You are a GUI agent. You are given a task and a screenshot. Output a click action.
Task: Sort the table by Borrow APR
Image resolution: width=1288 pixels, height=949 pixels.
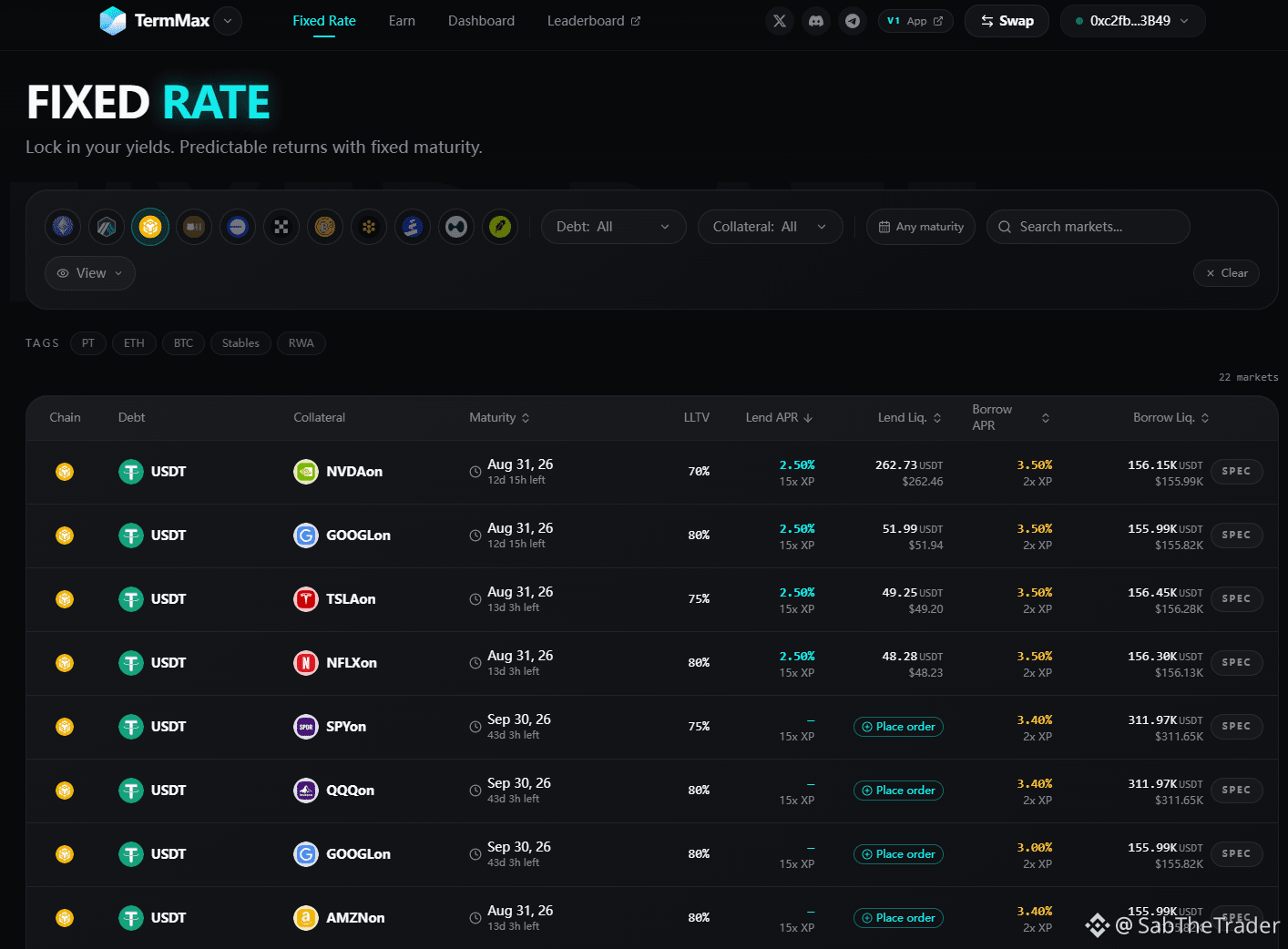click(x=1011, y=418)
